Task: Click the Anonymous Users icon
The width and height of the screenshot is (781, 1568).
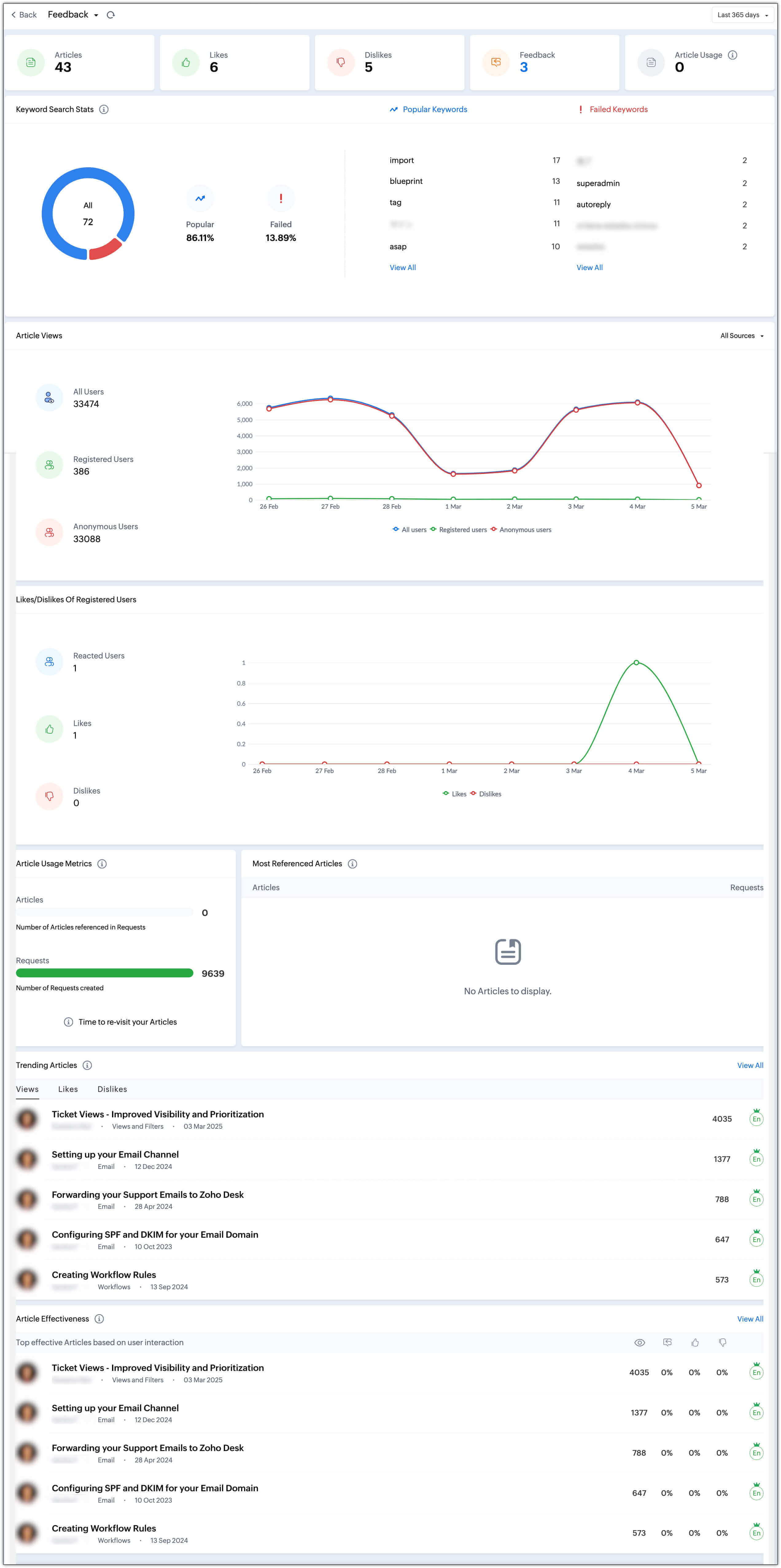Action: [x=49, y=533]
